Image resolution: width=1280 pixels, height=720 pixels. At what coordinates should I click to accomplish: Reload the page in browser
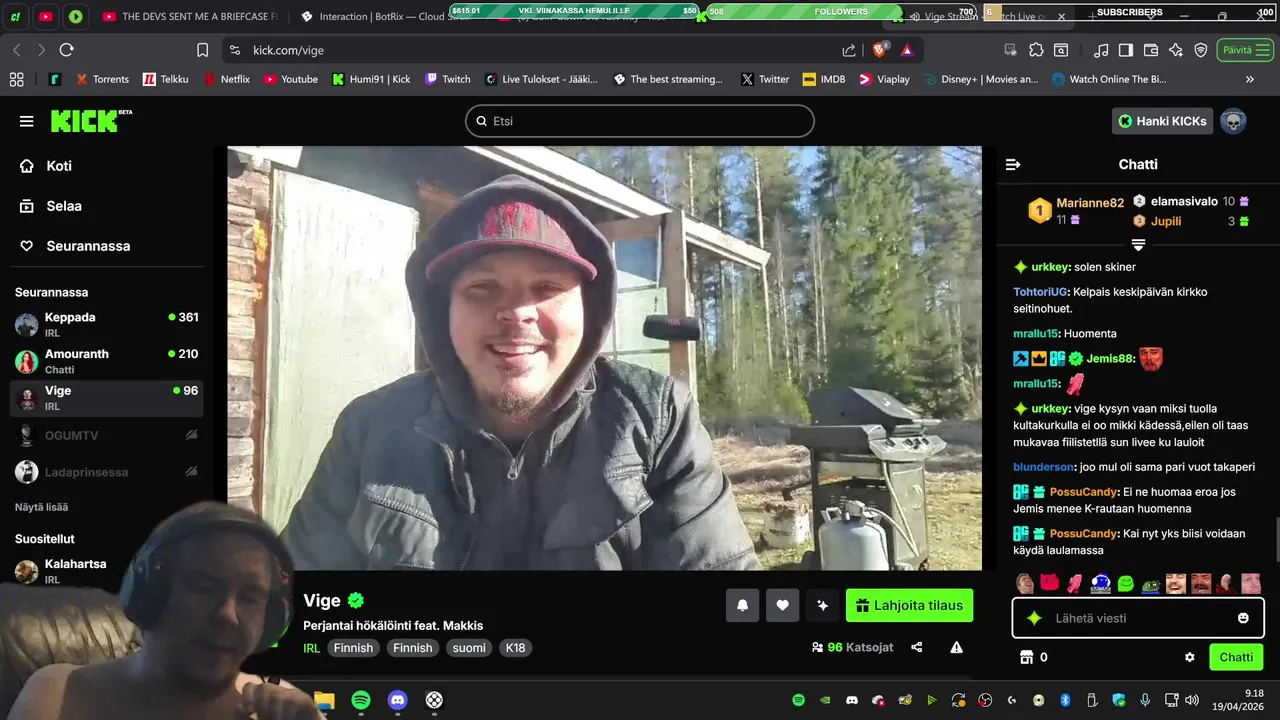point(66,50)
